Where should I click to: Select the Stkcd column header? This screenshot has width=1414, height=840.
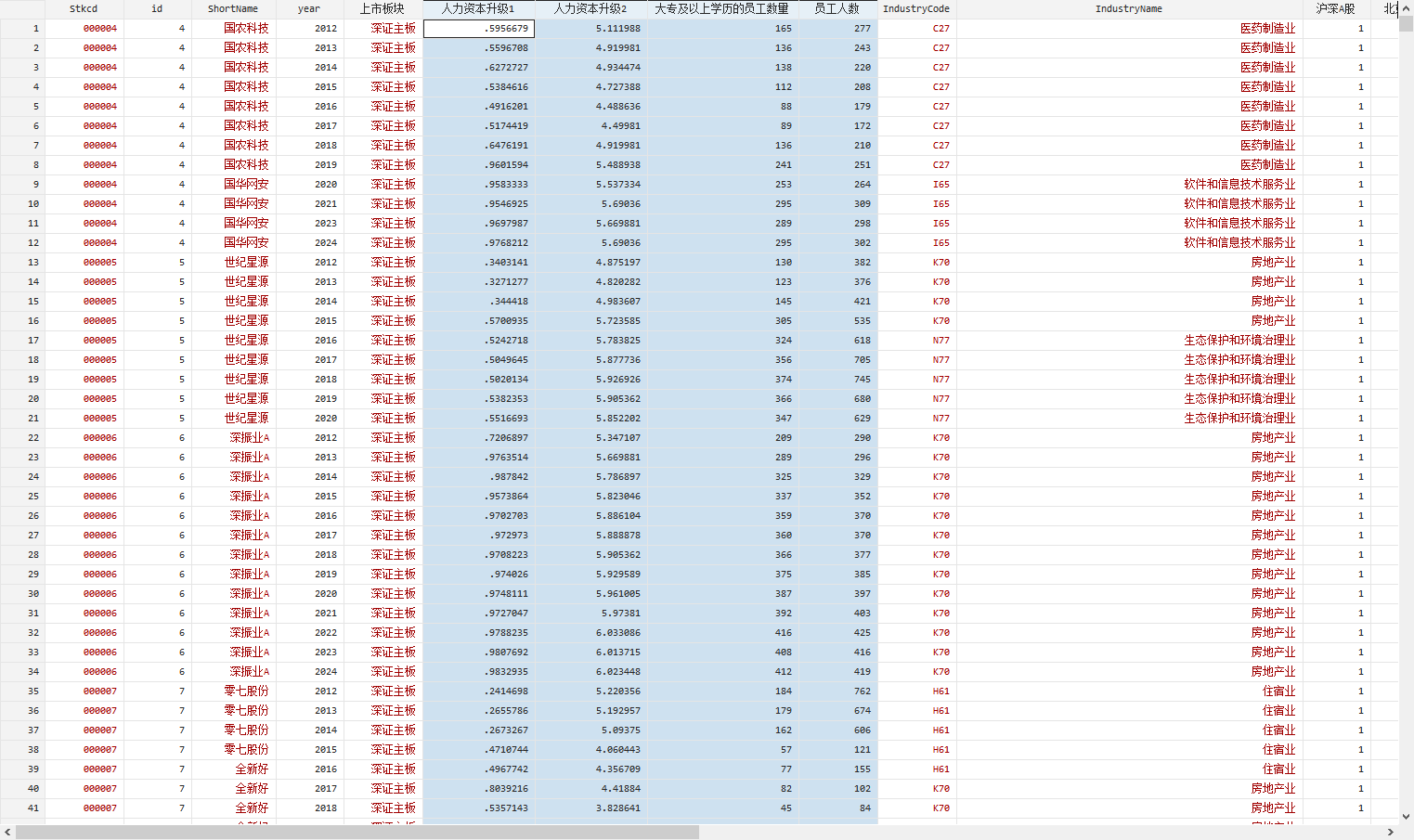84,8
